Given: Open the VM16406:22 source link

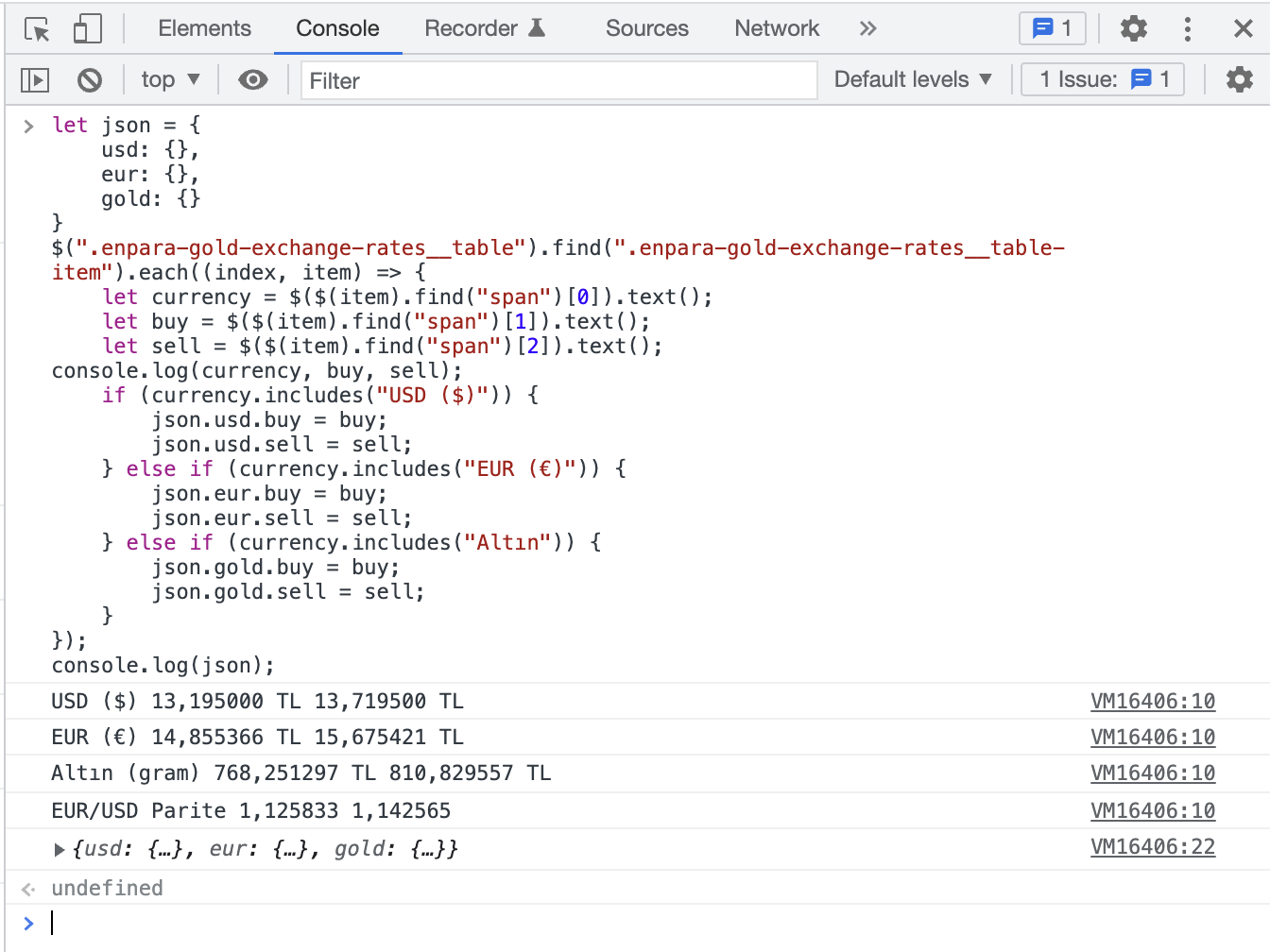Looking at the screenshot, I should click(1153, 846).
